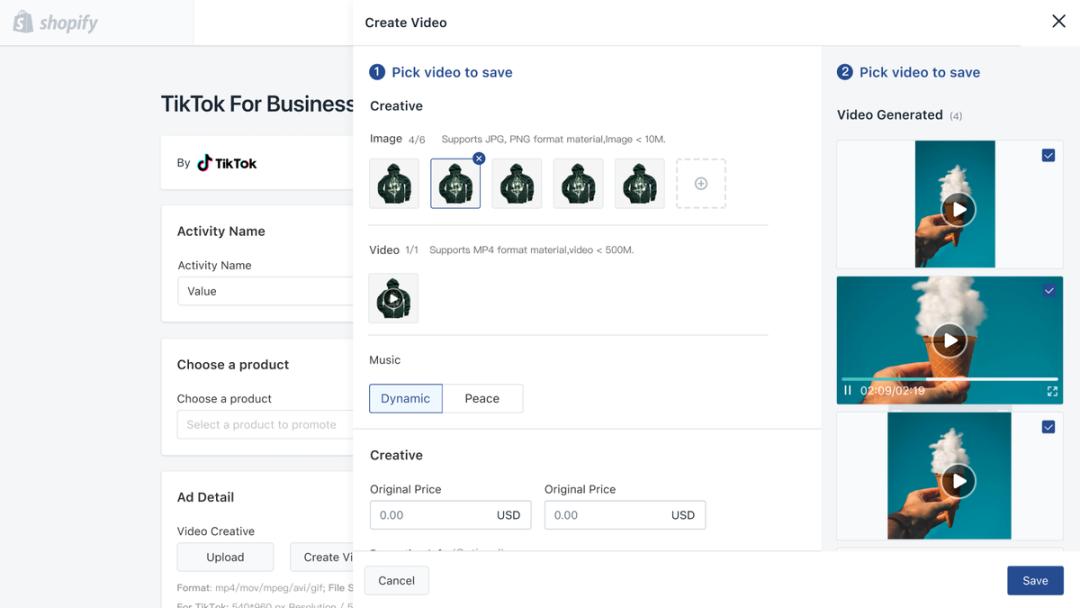Play the first generated video preview
This screenshot has width=1080, height=608.
pyautogui.click(x=960, y=210)
